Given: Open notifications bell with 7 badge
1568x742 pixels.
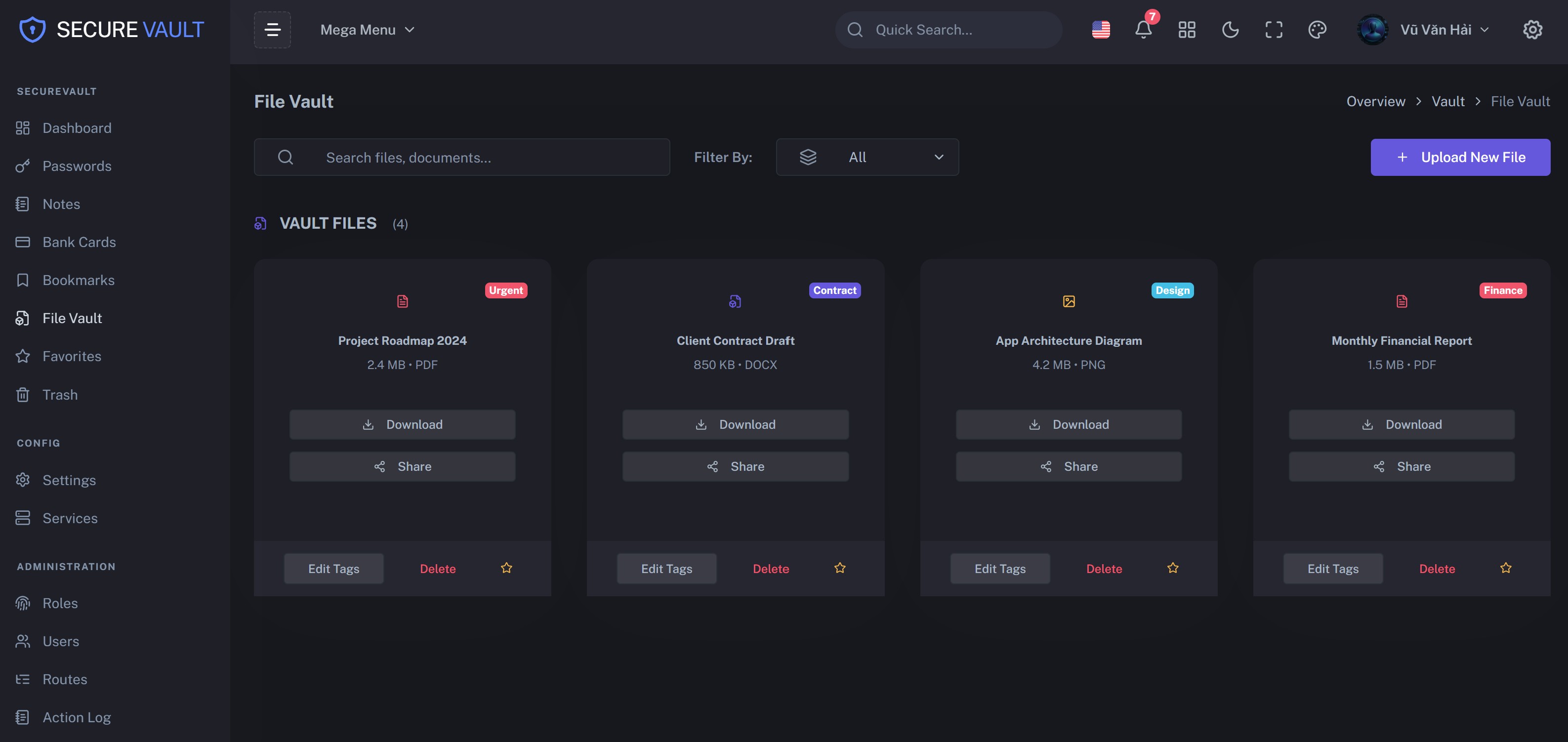Looking at the screenshot, I should pos(1143,30).
